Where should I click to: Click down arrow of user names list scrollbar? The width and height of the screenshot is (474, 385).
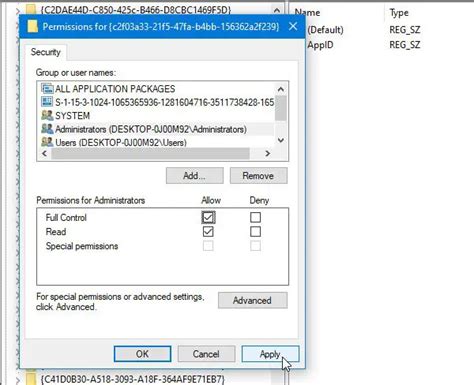[281, 140]
